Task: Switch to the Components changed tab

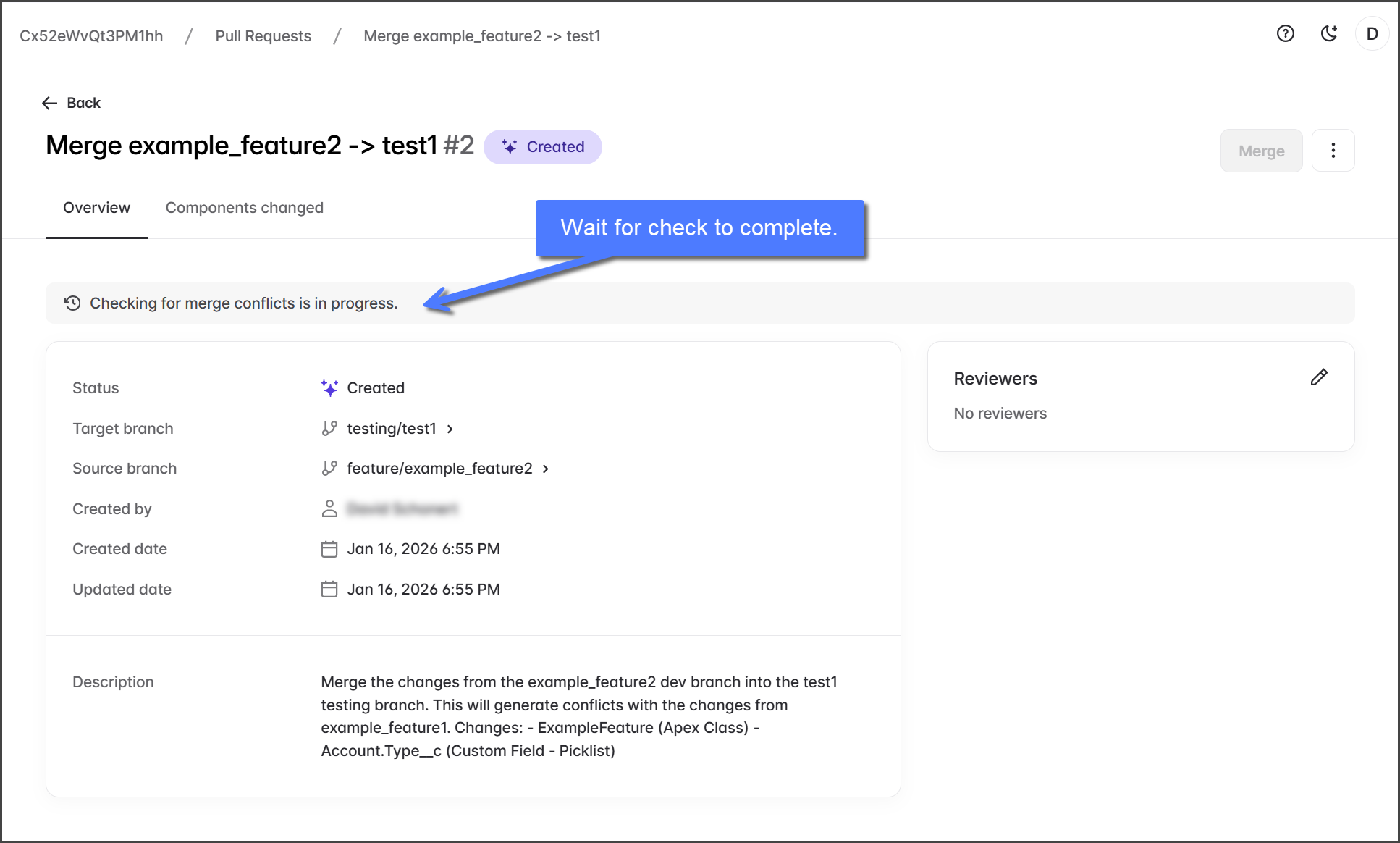Action: click(244, 208)
